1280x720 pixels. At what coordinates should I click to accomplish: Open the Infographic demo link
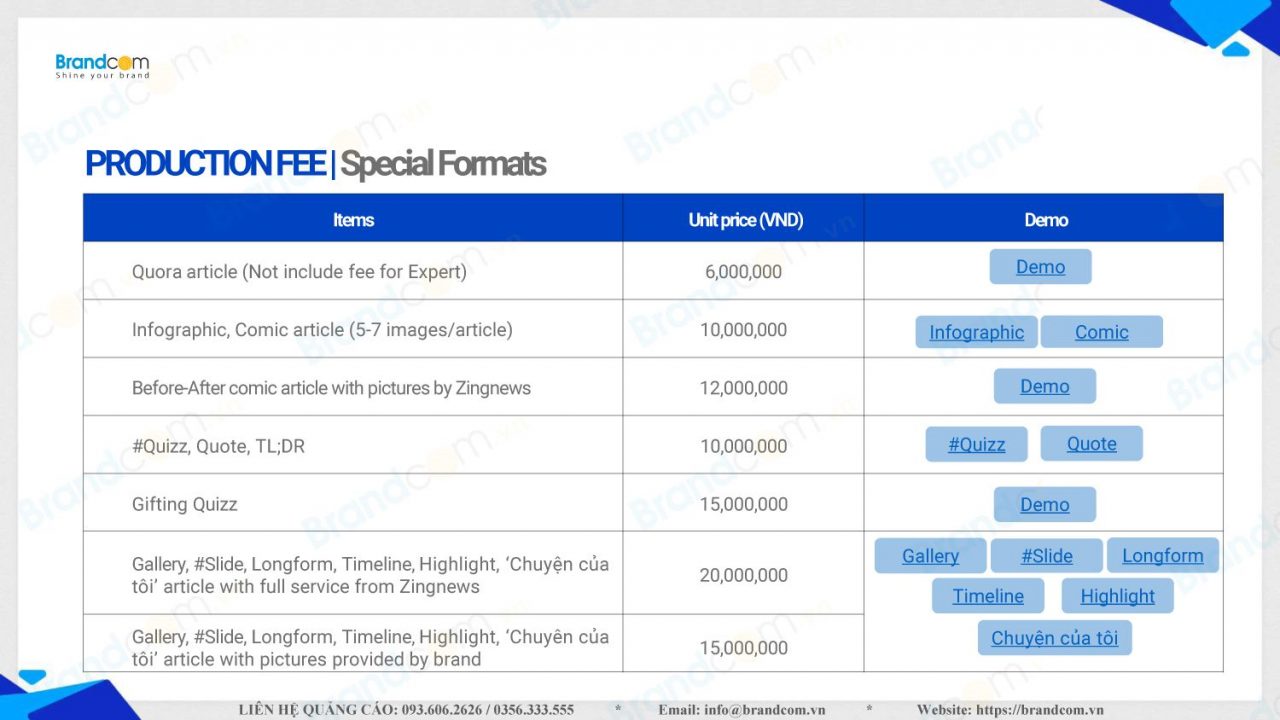coord(976,332)
